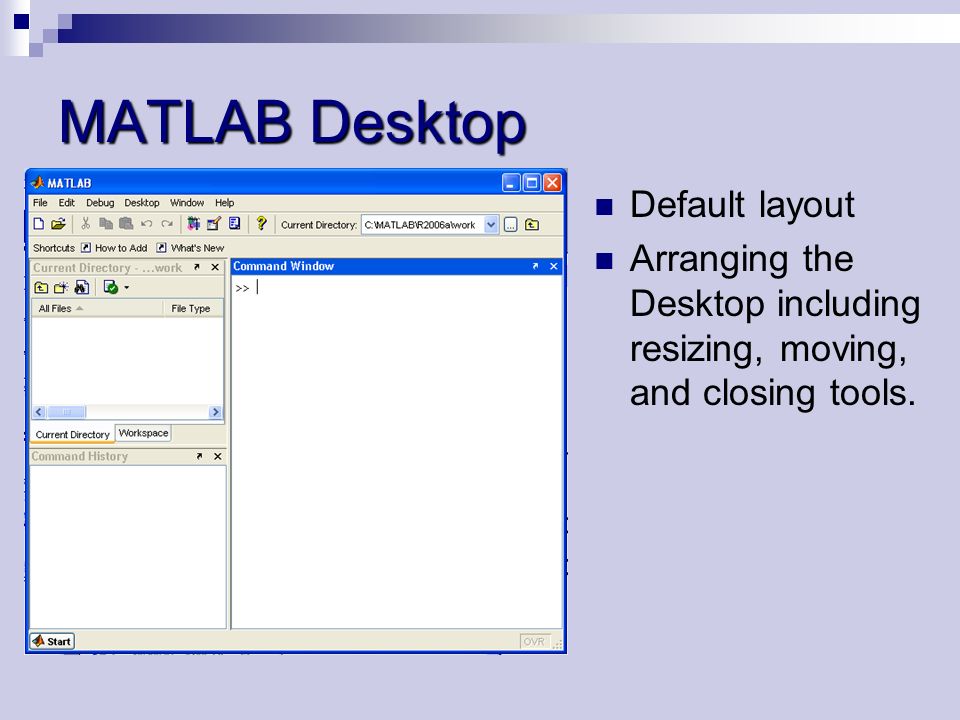Open the Help menu
Viewport: 960px width, 720px height.
(224, 203)
